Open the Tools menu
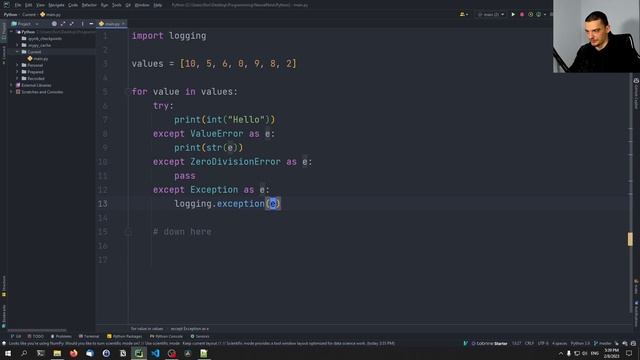The width and height of the screenshot is (640, 360). pos(117,5)
